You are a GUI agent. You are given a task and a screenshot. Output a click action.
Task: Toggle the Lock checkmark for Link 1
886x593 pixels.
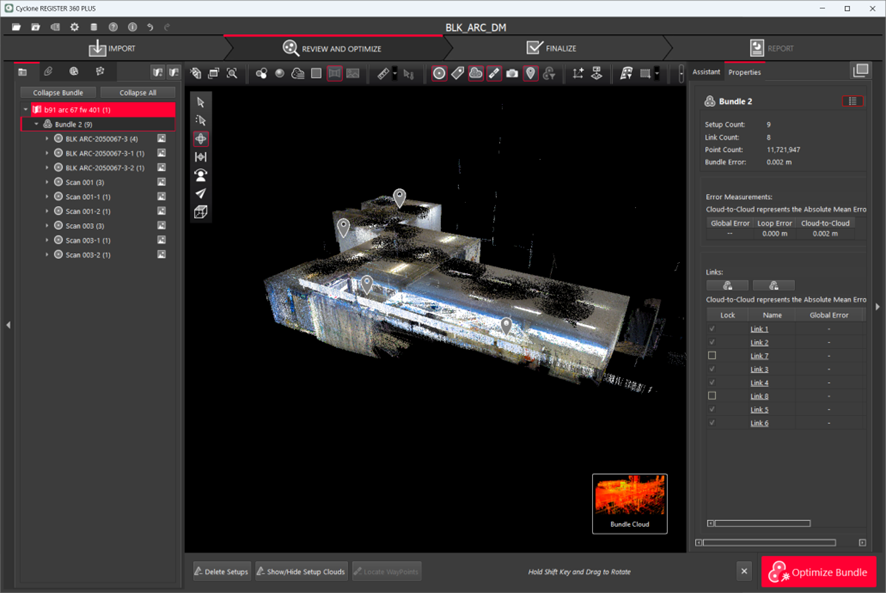click(712, 329)
